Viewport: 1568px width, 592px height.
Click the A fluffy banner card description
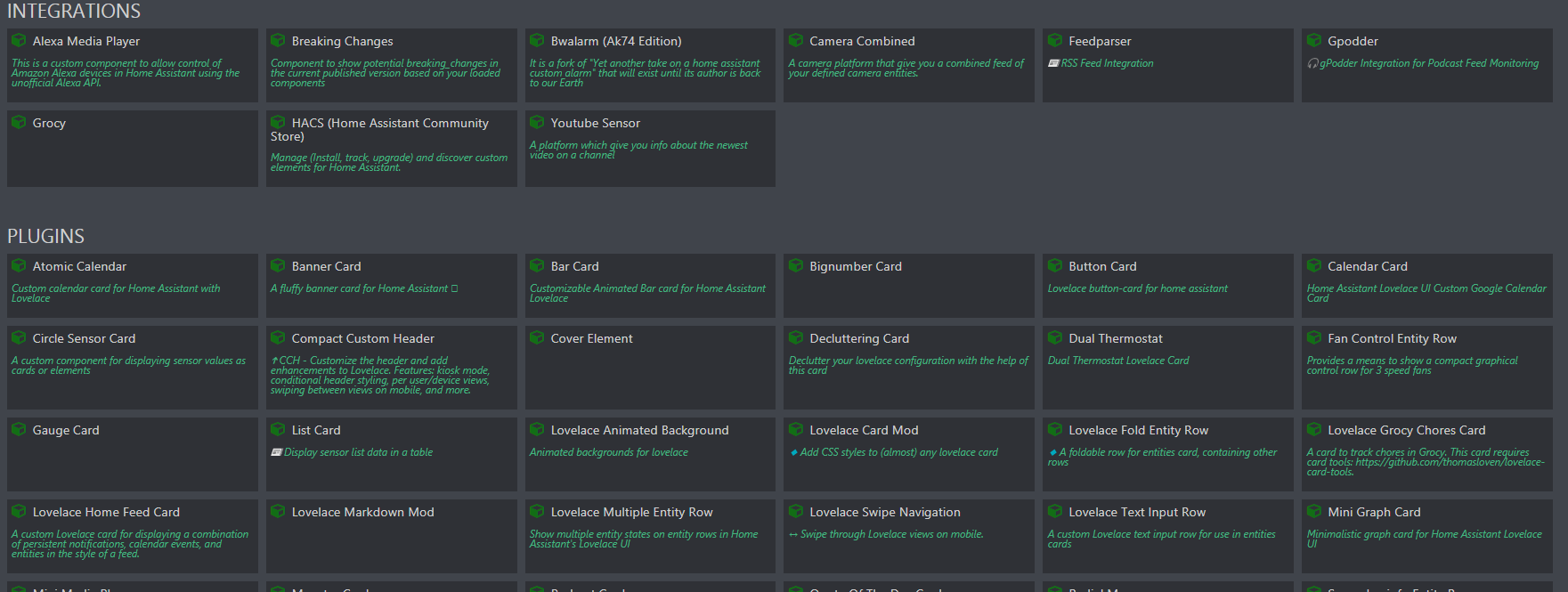click(364, 288)
